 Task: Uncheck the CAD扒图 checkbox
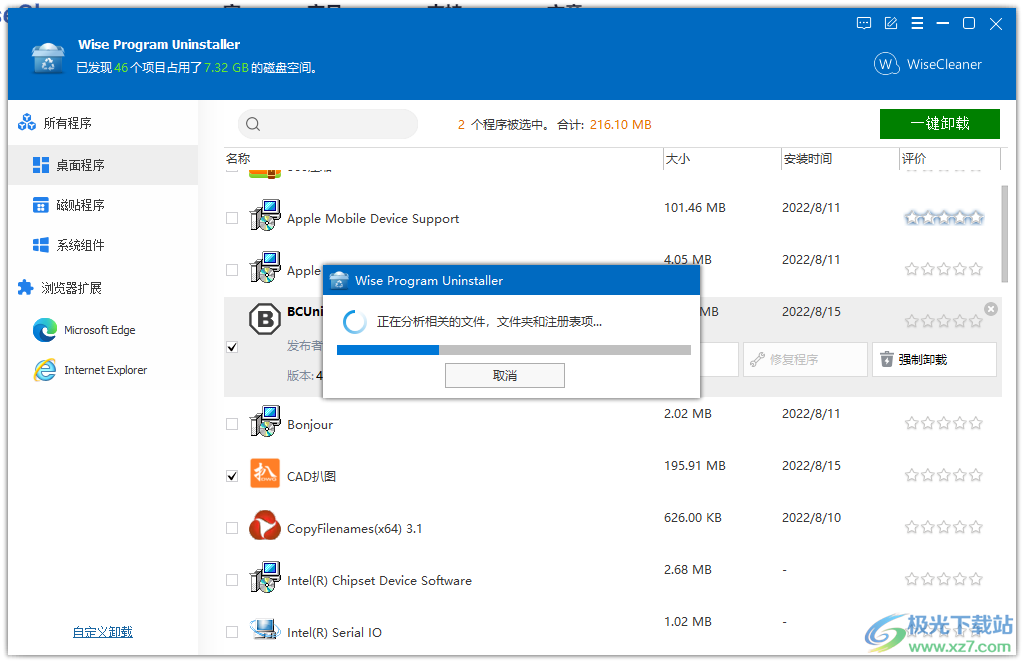[231, 476]
